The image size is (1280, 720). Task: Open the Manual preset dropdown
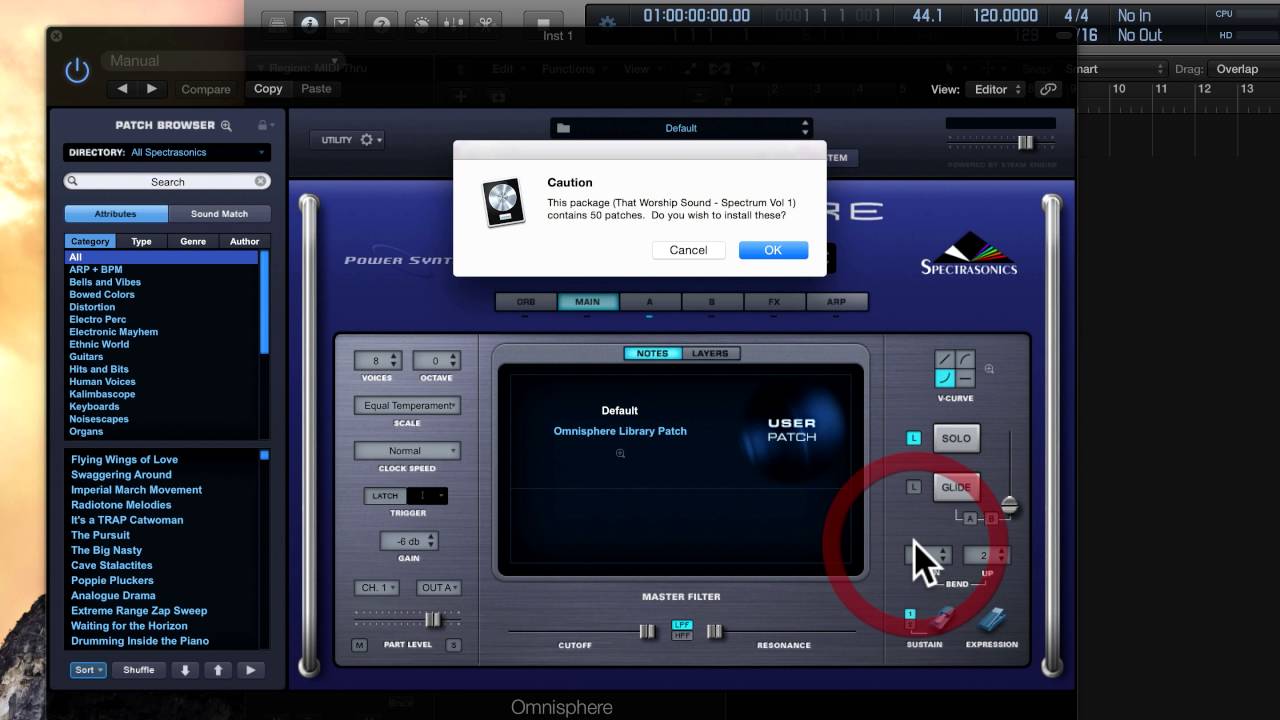(x=224, y=61)
